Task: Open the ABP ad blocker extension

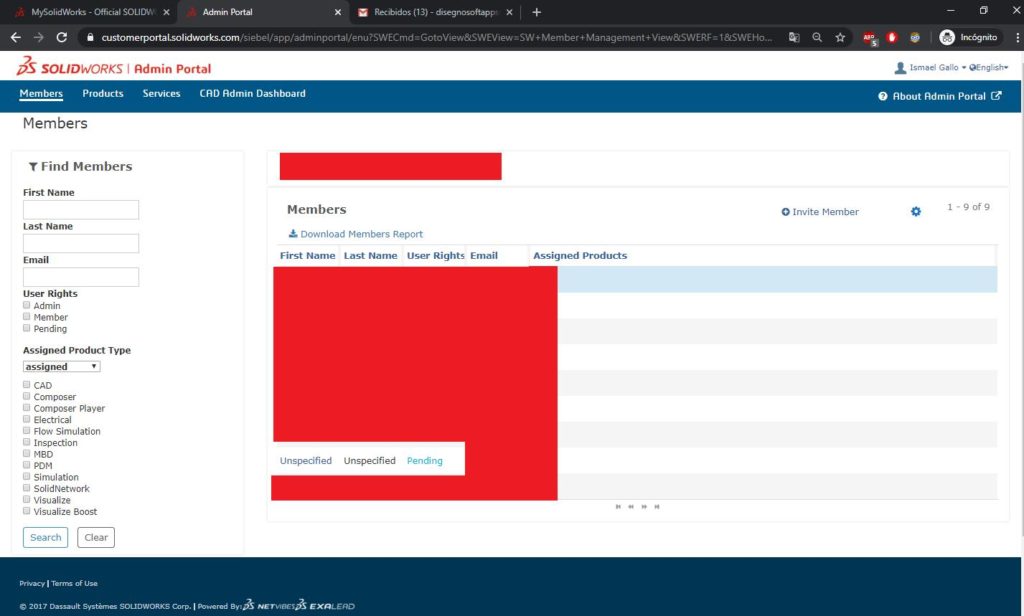Action: coord(869,38)
